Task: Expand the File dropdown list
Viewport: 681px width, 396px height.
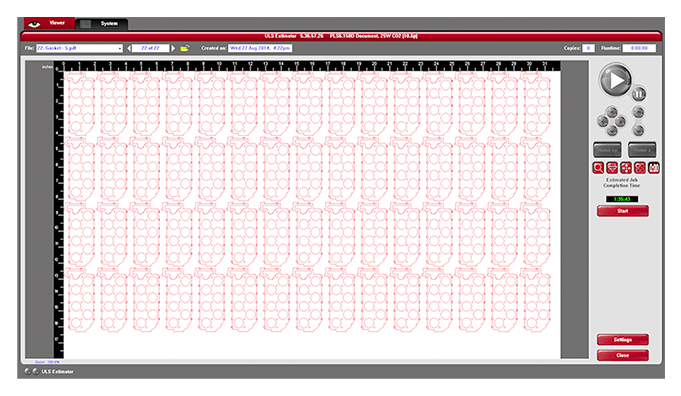Action: 120,48
